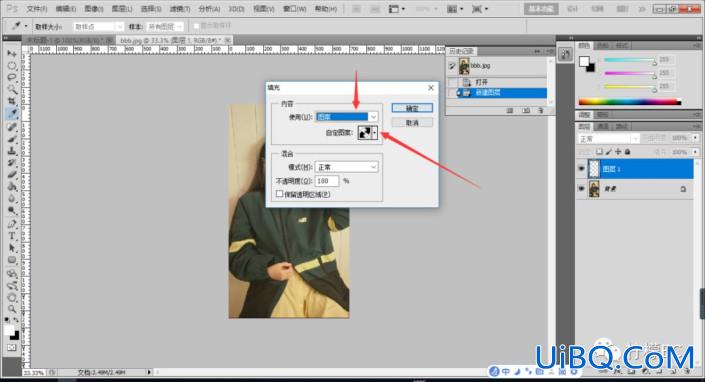Open the 自定图案 pattern picker arrow
The width and height of the screenshot is (705, 382).
(x=375, y=133)
